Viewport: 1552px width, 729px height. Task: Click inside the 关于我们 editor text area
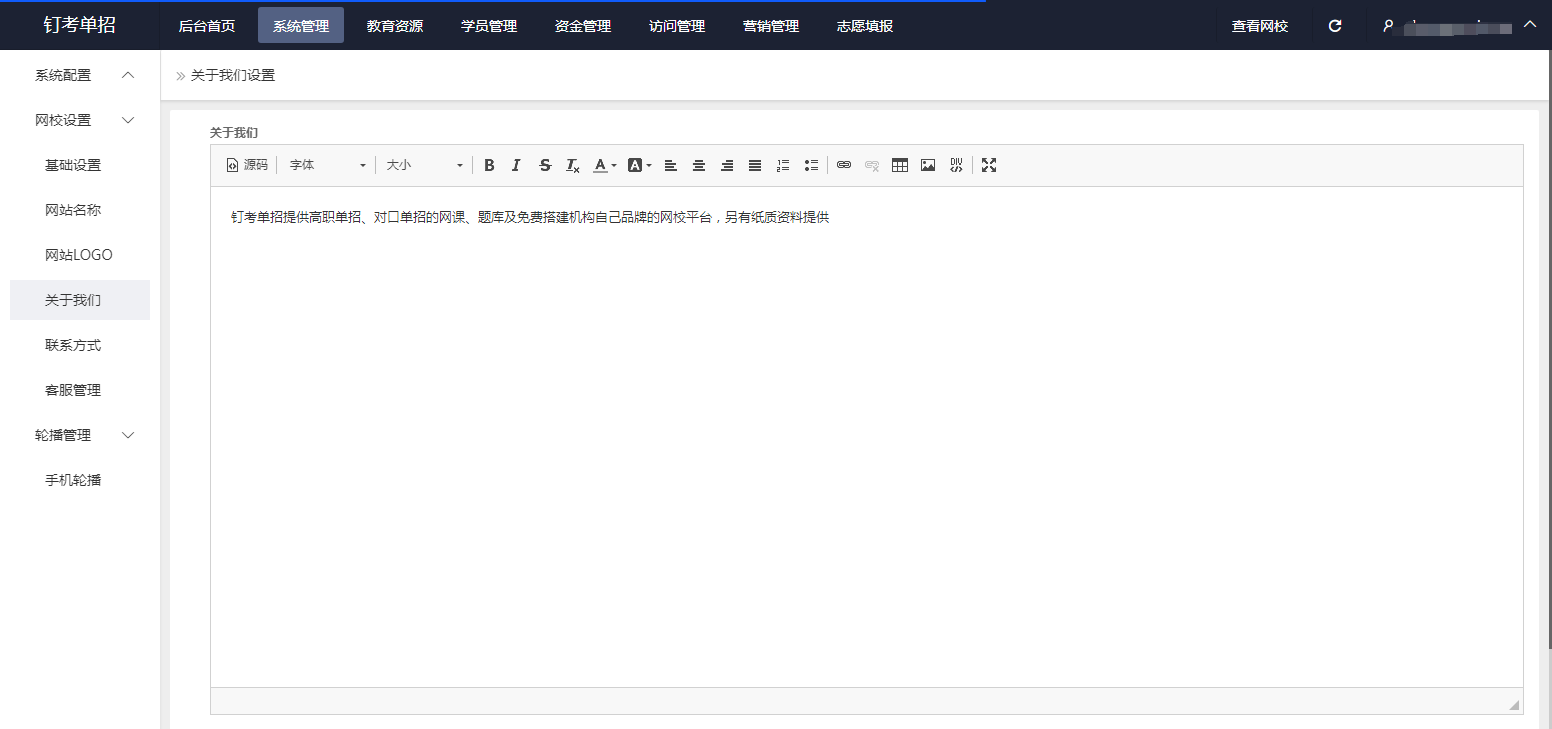(867, 436)
